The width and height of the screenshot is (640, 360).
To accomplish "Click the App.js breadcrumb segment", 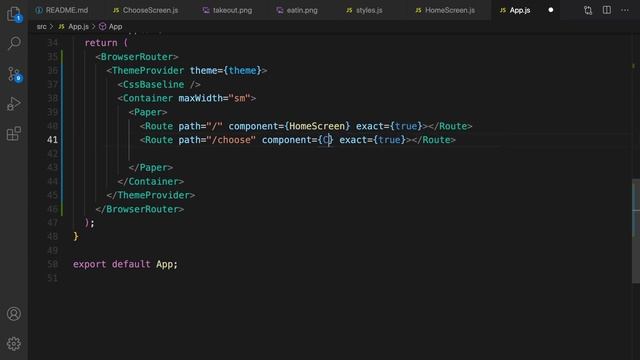I will pyautogui.click(x=74, y=27).
